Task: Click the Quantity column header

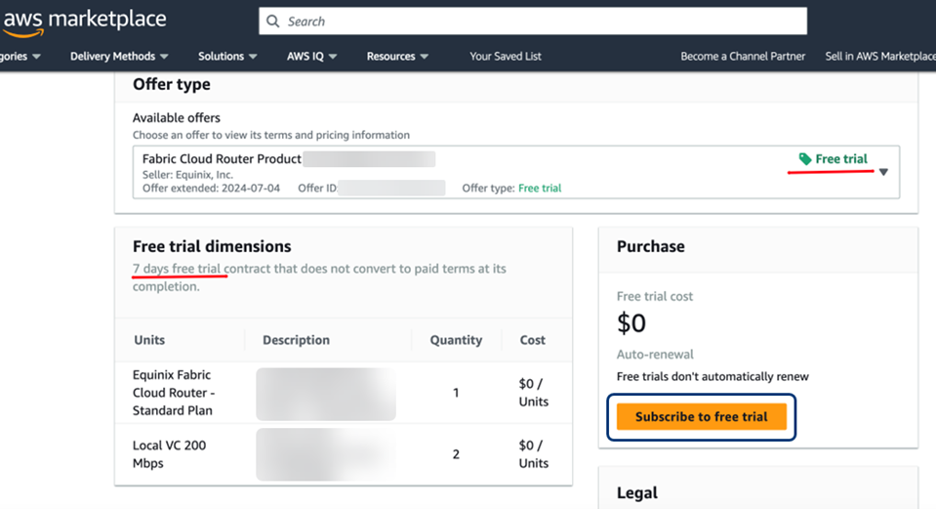Action: (x=456, y=340)
